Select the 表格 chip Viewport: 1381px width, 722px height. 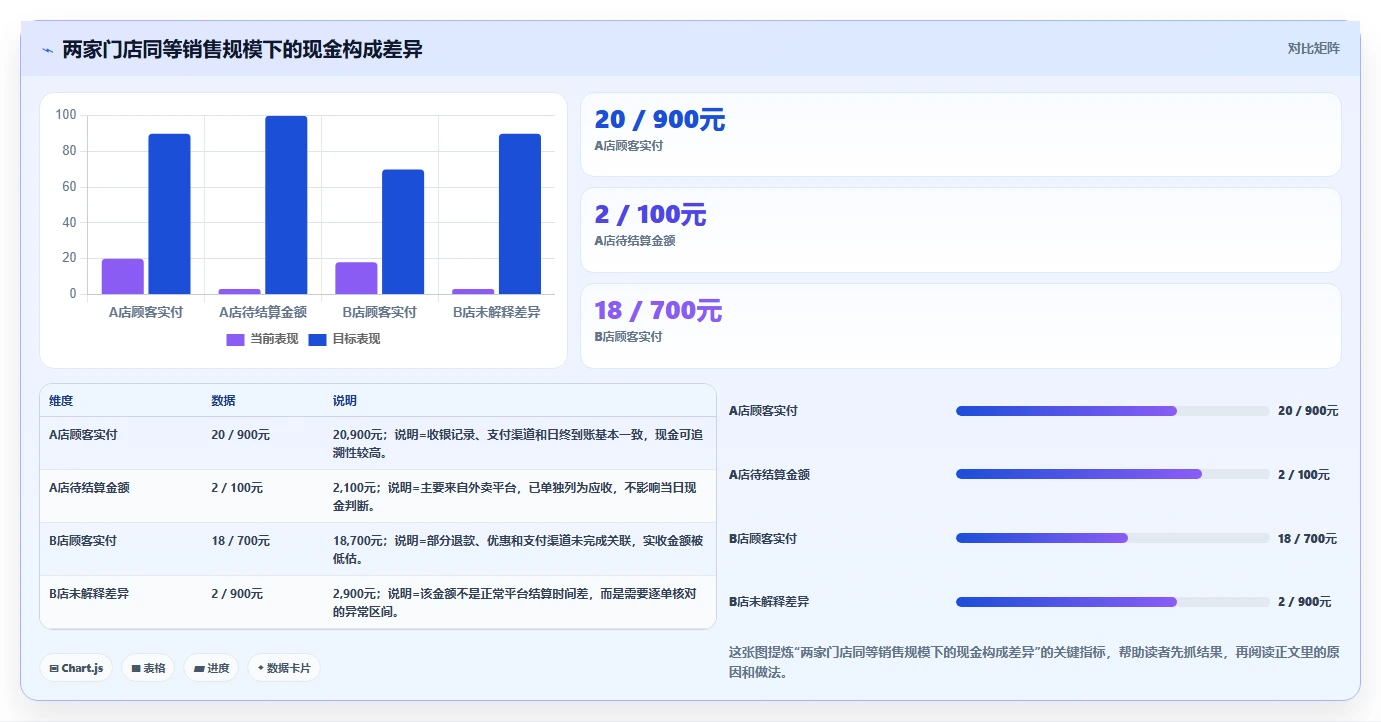[148, 668]
